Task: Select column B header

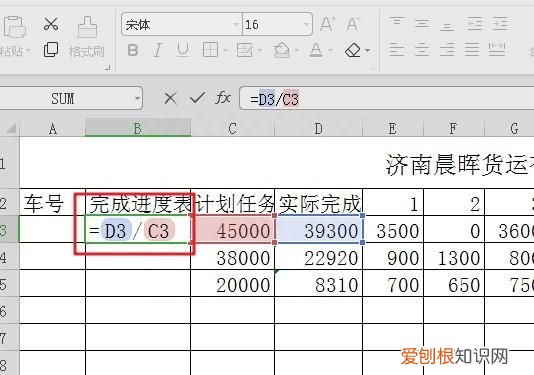Action: pos(138,128)
